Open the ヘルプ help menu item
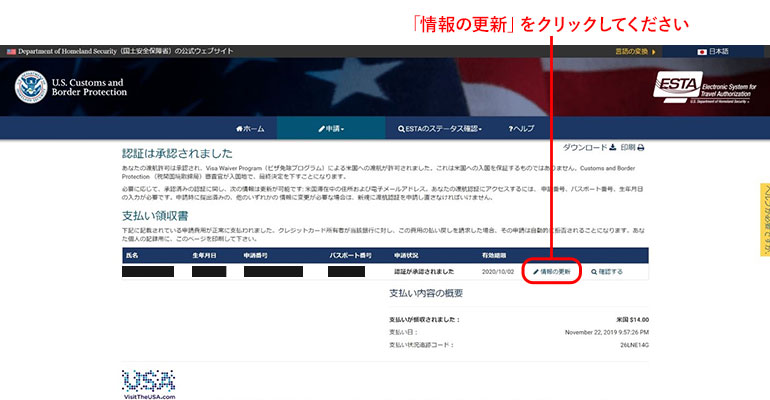 (x=521, y=129)
